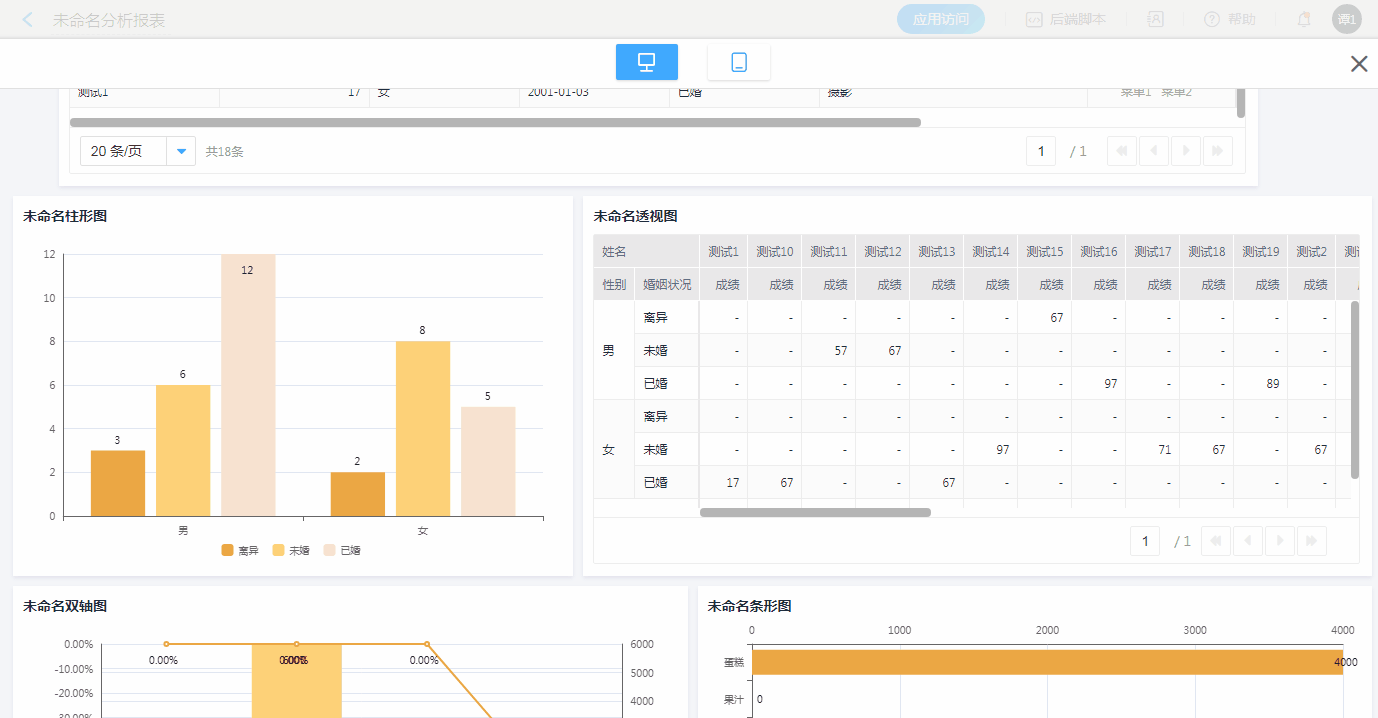Click the 已婚 bar labeled 12

click(248, 385)
